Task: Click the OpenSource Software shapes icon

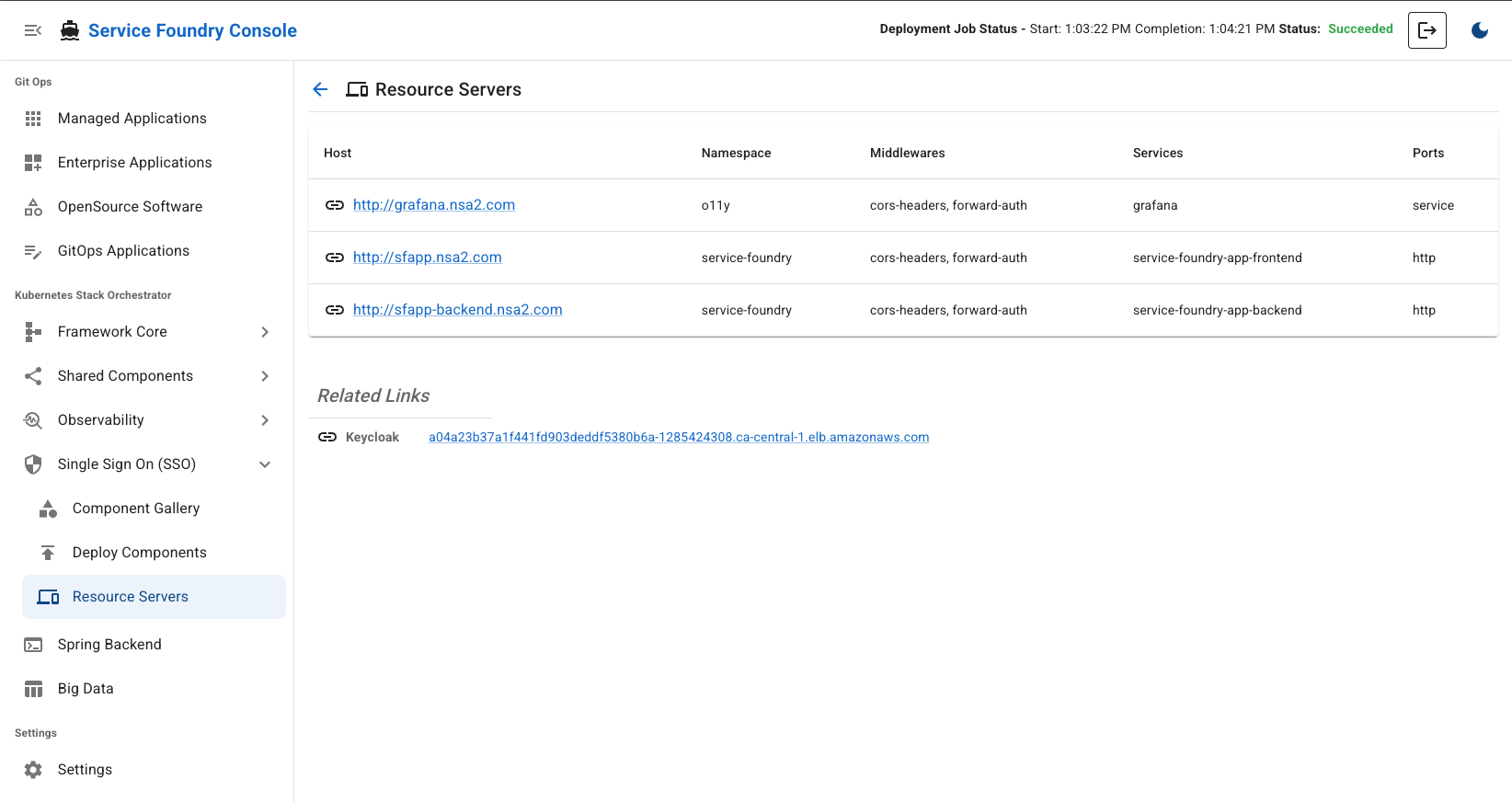Action: [33, 207]
